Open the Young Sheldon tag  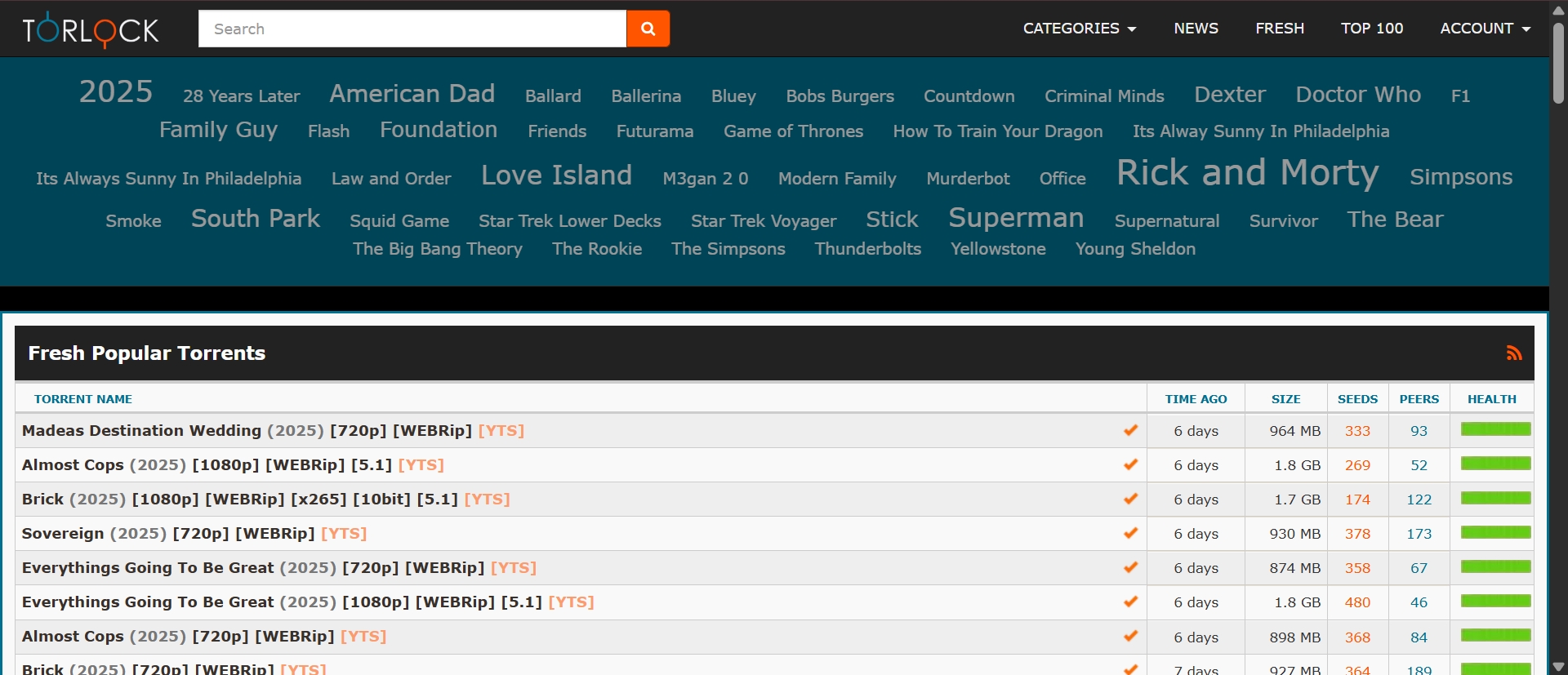tap(1135, 248)
